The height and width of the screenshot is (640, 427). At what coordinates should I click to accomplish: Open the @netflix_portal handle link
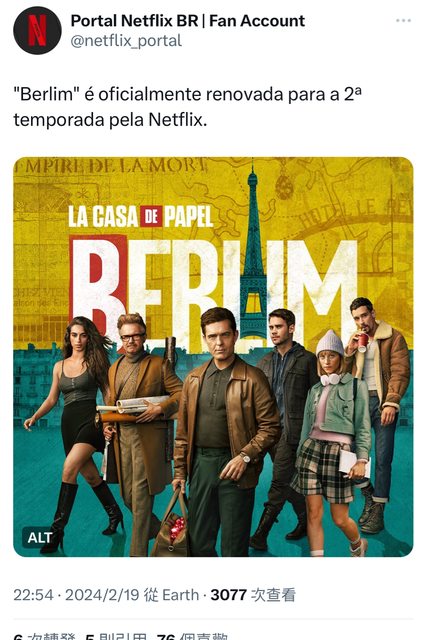coord(126,41)
